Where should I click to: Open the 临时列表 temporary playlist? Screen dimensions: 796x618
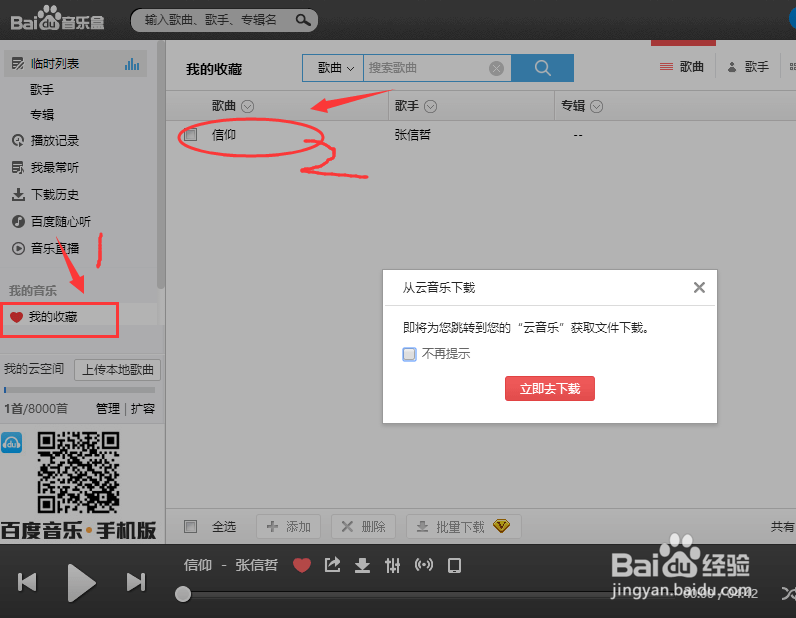(75, 63)
